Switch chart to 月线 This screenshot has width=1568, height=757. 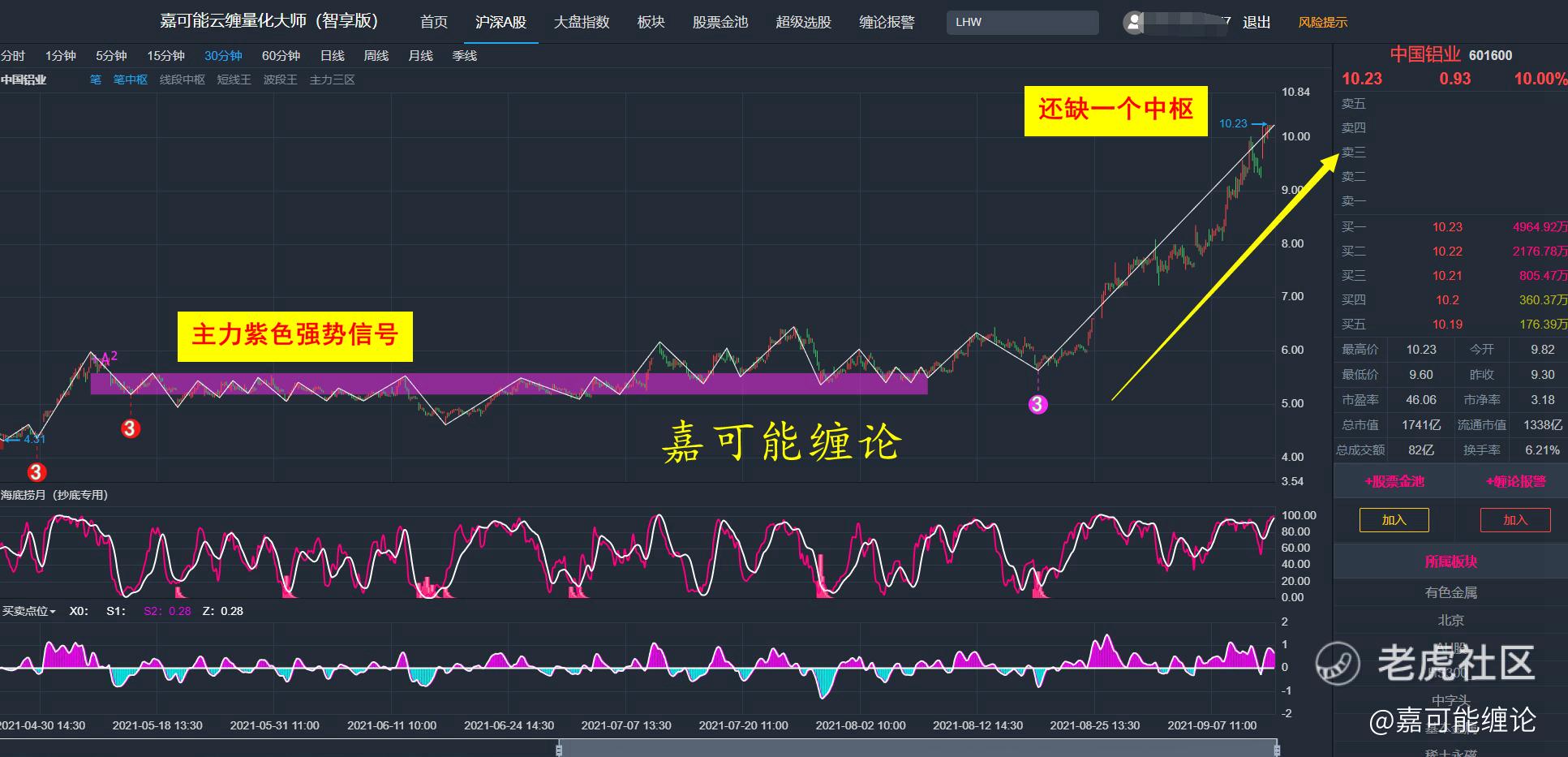tap(420, 55)
